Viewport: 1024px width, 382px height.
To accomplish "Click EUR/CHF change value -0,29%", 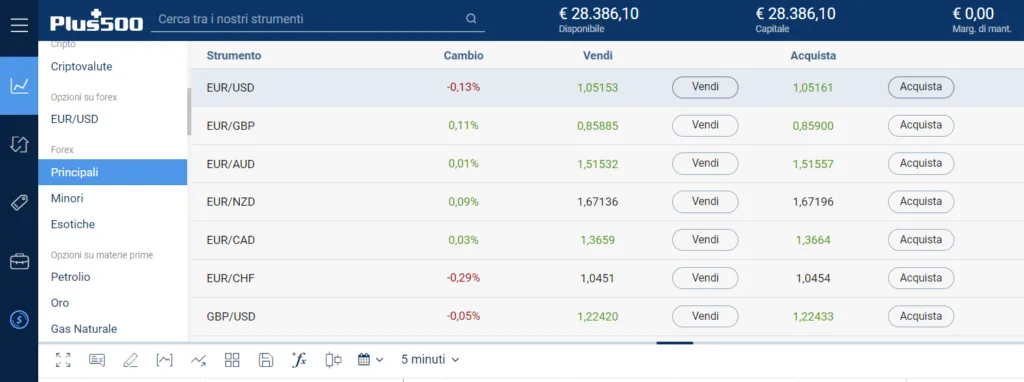I will click(463, 278).
